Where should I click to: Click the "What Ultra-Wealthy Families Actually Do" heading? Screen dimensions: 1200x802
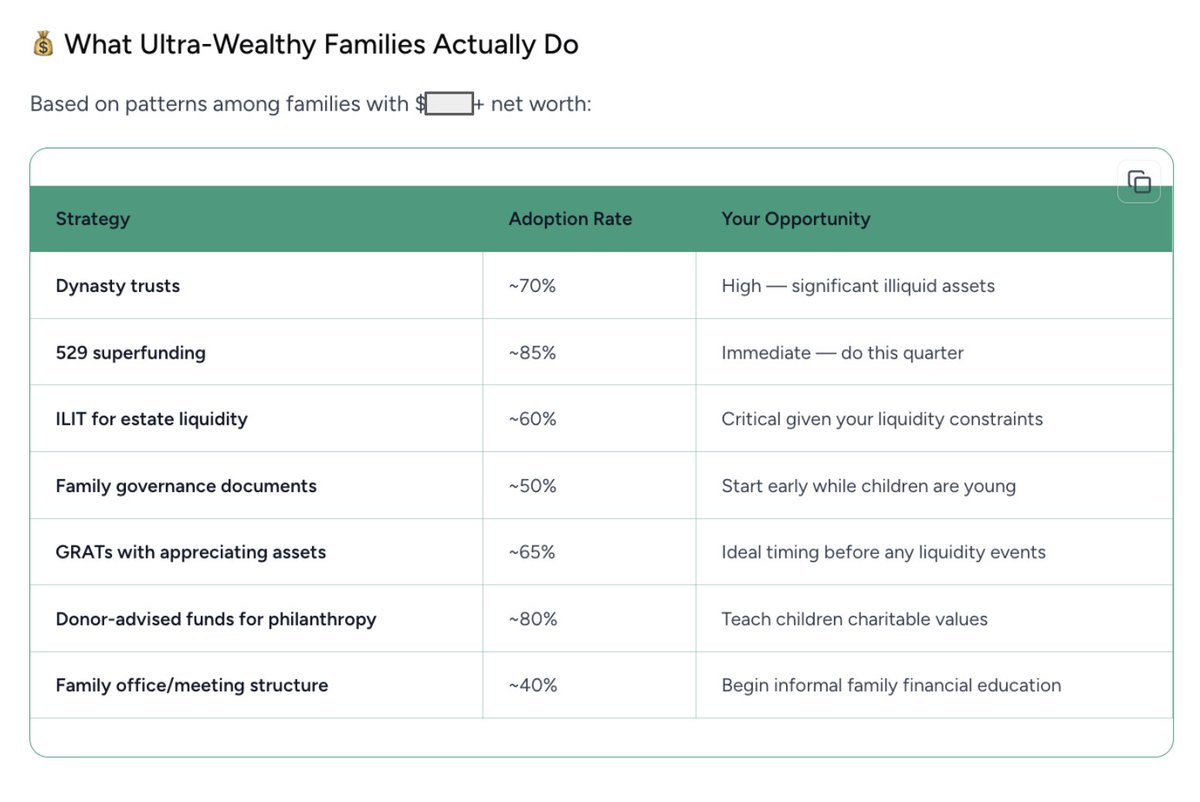(321, 45)
